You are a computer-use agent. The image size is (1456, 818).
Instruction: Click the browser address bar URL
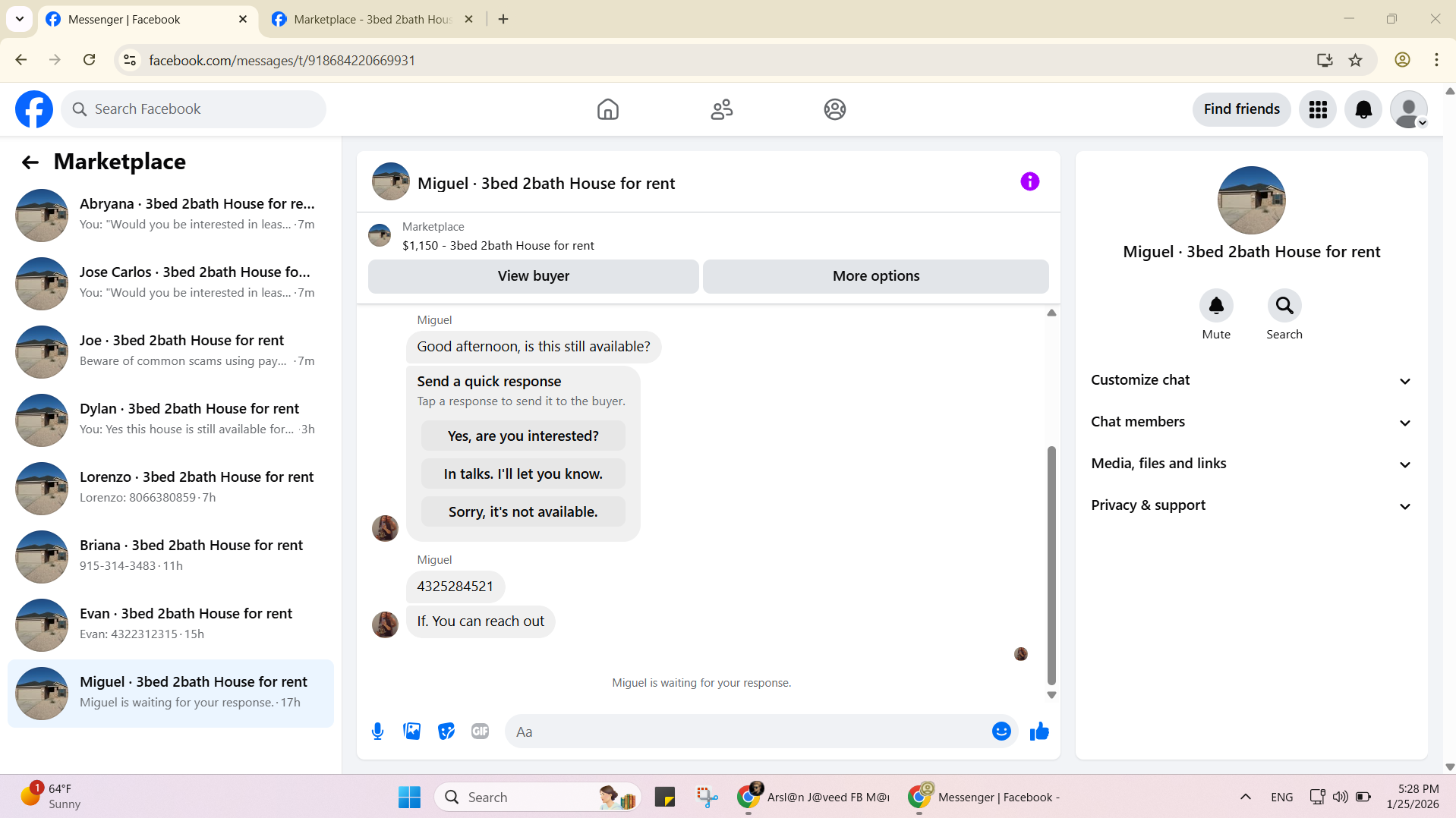282,60
